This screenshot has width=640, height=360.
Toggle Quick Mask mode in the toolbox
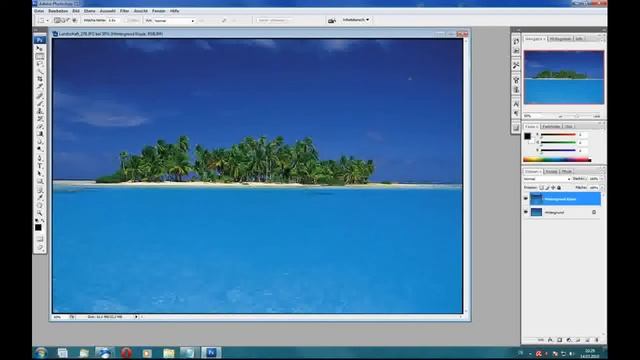(40, 239)
